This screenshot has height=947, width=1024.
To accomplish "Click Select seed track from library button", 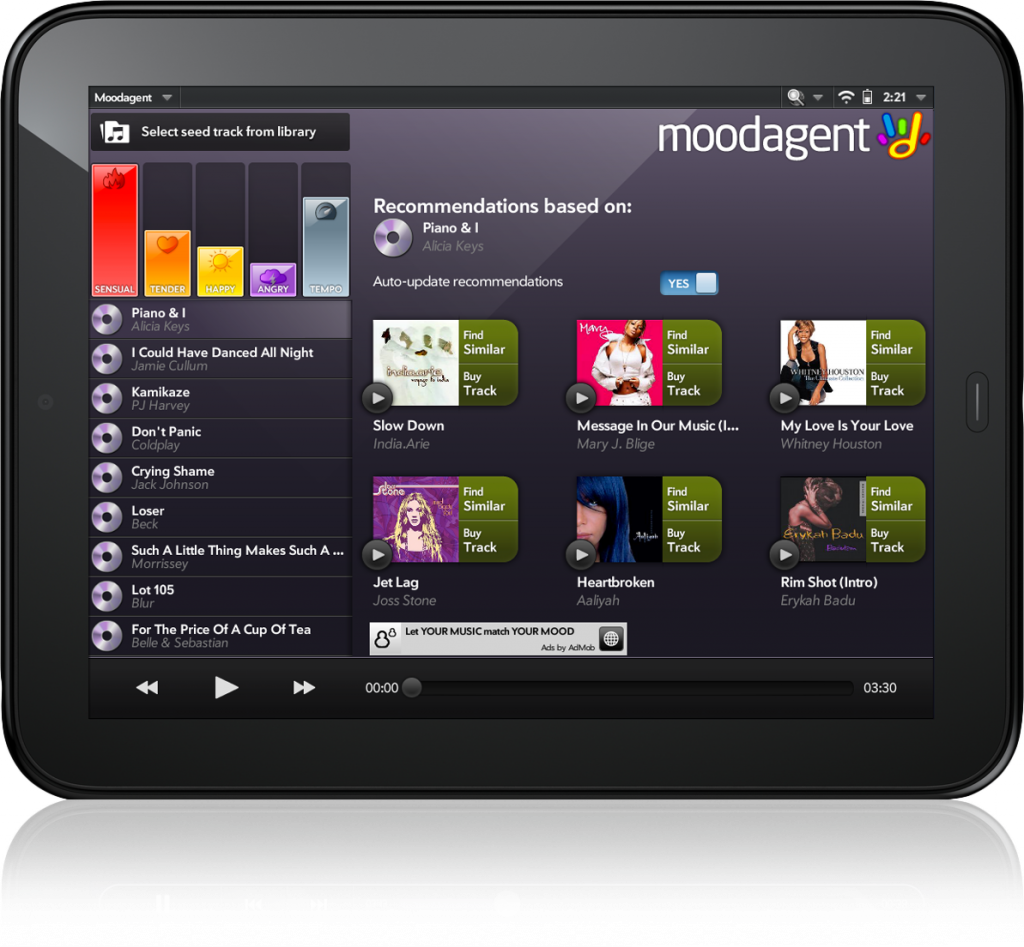I will point(220,132).
